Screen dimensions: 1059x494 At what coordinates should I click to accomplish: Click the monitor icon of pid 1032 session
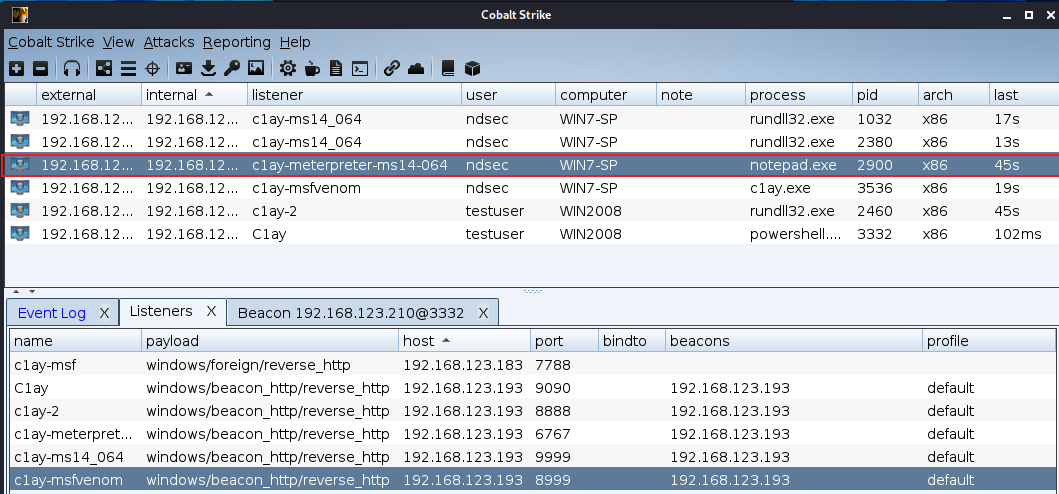click(20, 119)
